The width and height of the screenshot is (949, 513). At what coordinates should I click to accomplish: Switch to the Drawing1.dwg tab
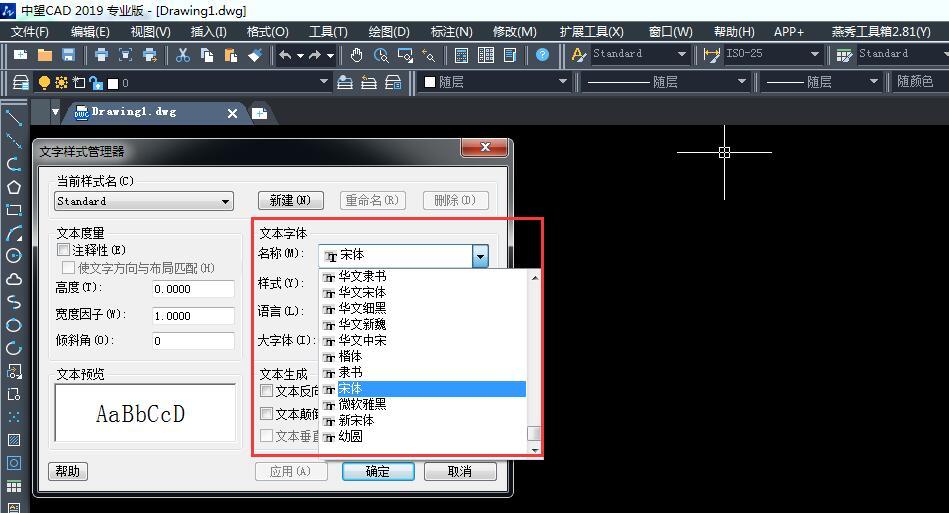point(156,113)
